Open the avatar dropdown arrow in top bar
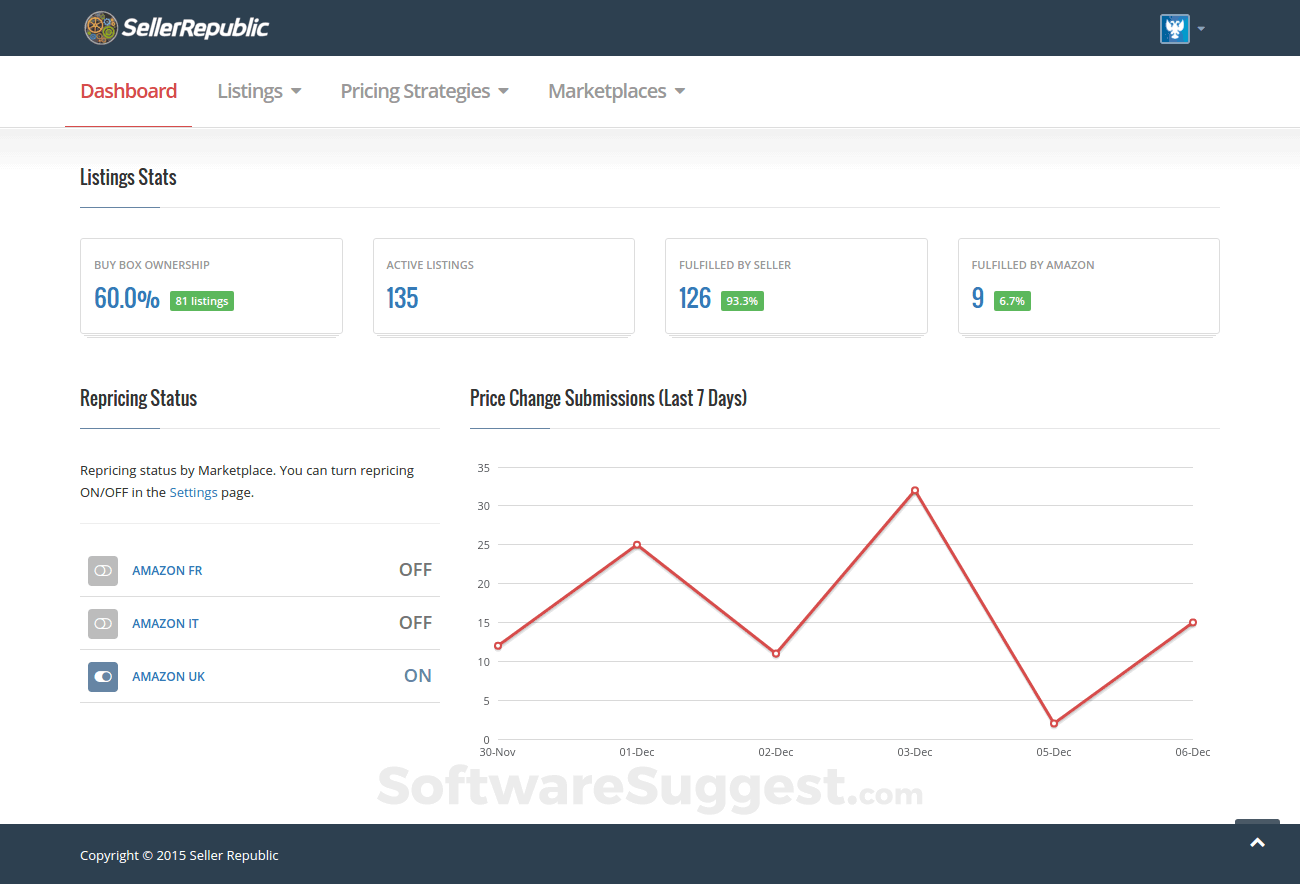This screenshot has width=1300, height=884. click(x=1200, y=28)
